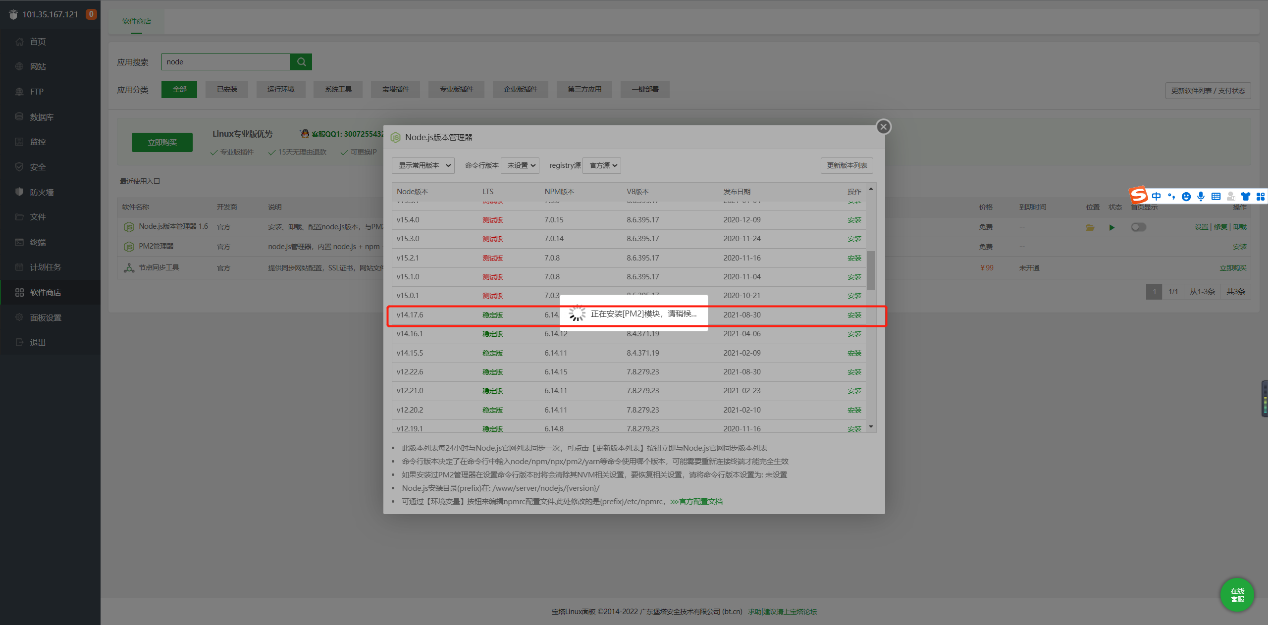Viewport: 1268px width, 625px height.
Task: Click the 更新版本列表 button
Action: [x=848, y=165]
